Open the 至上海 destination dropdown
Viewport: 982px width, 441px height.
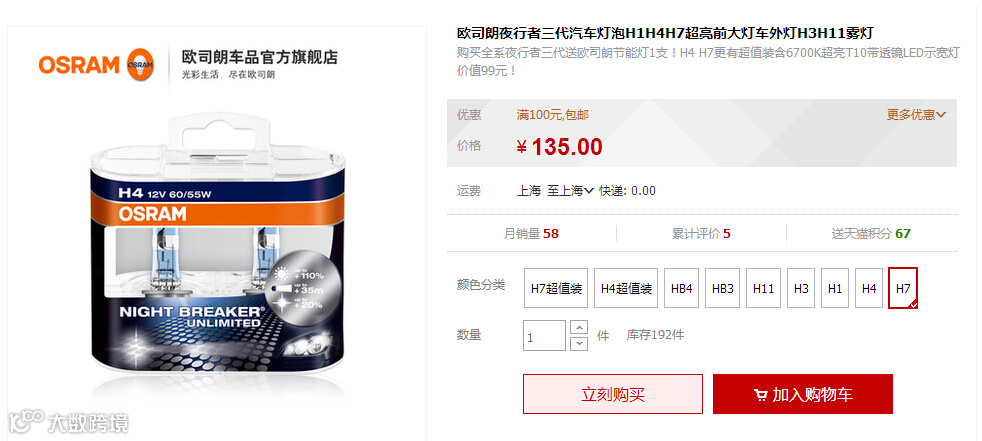[570, 190]
